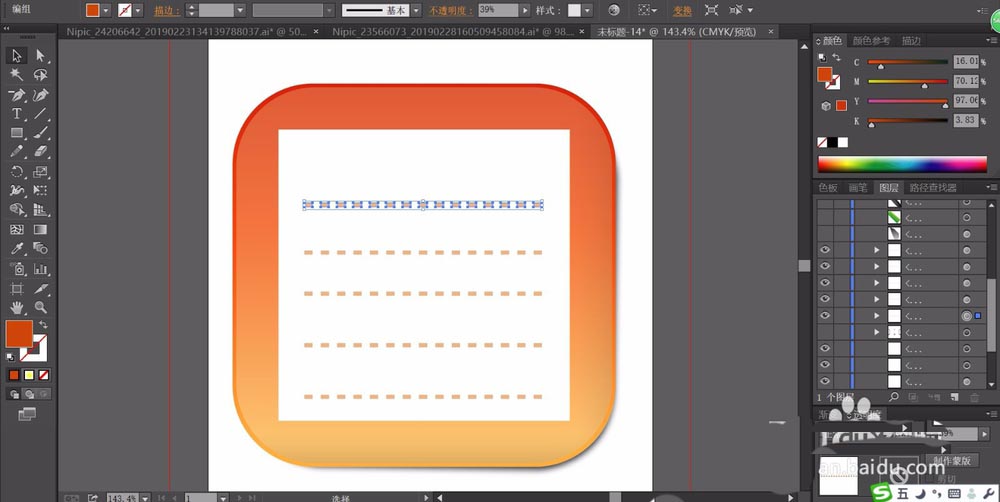Viewport: 1000px width, 502px height.
Task: Enable Draw Normal mode in toolbox
Action: (x=14, y=394)
